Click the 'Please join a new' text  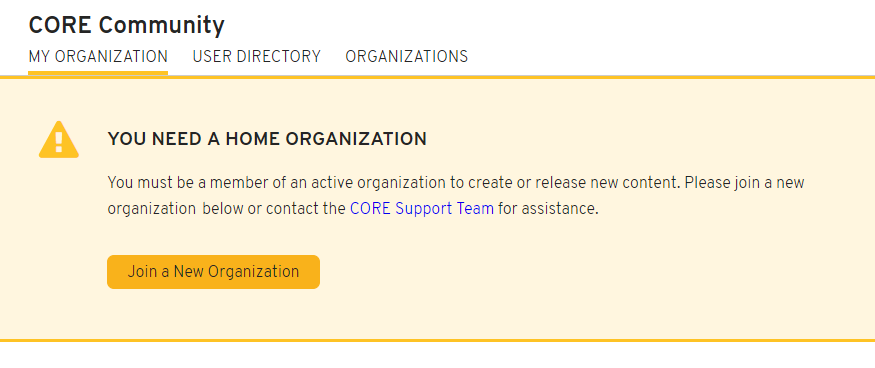744,183
